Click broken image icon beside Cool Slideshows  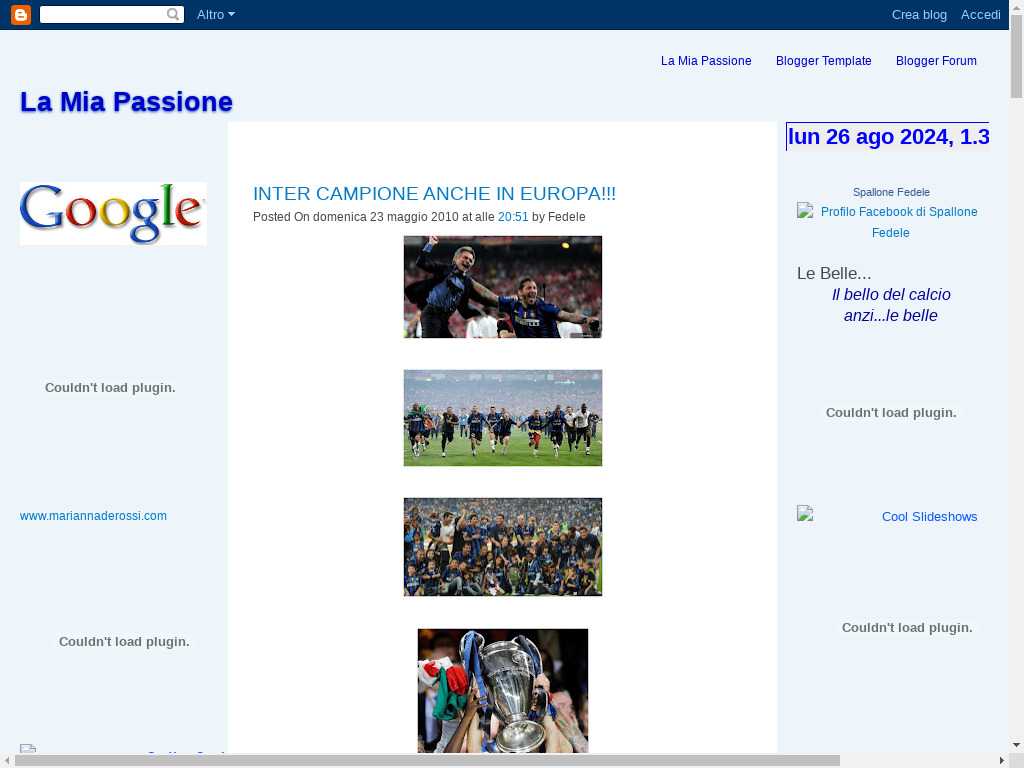click(805, 513)
